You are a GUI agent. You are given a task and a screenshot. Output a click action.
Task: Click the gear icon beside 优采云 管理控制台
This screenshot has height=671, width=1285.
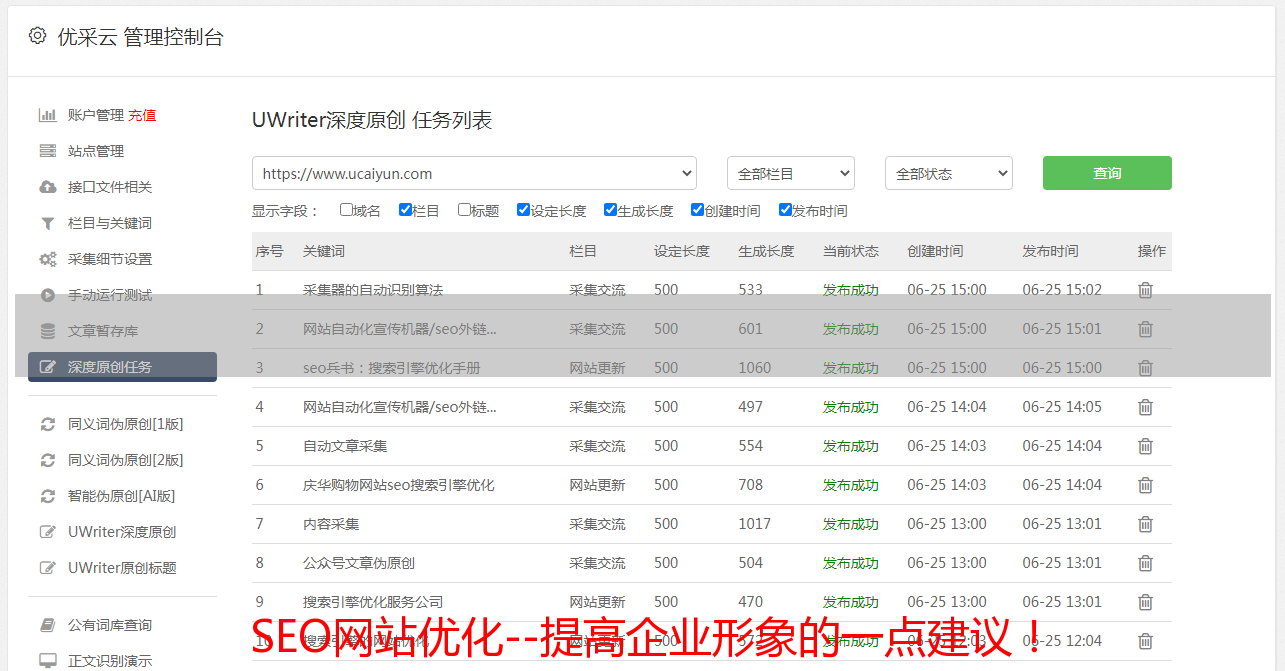[37, 36]
